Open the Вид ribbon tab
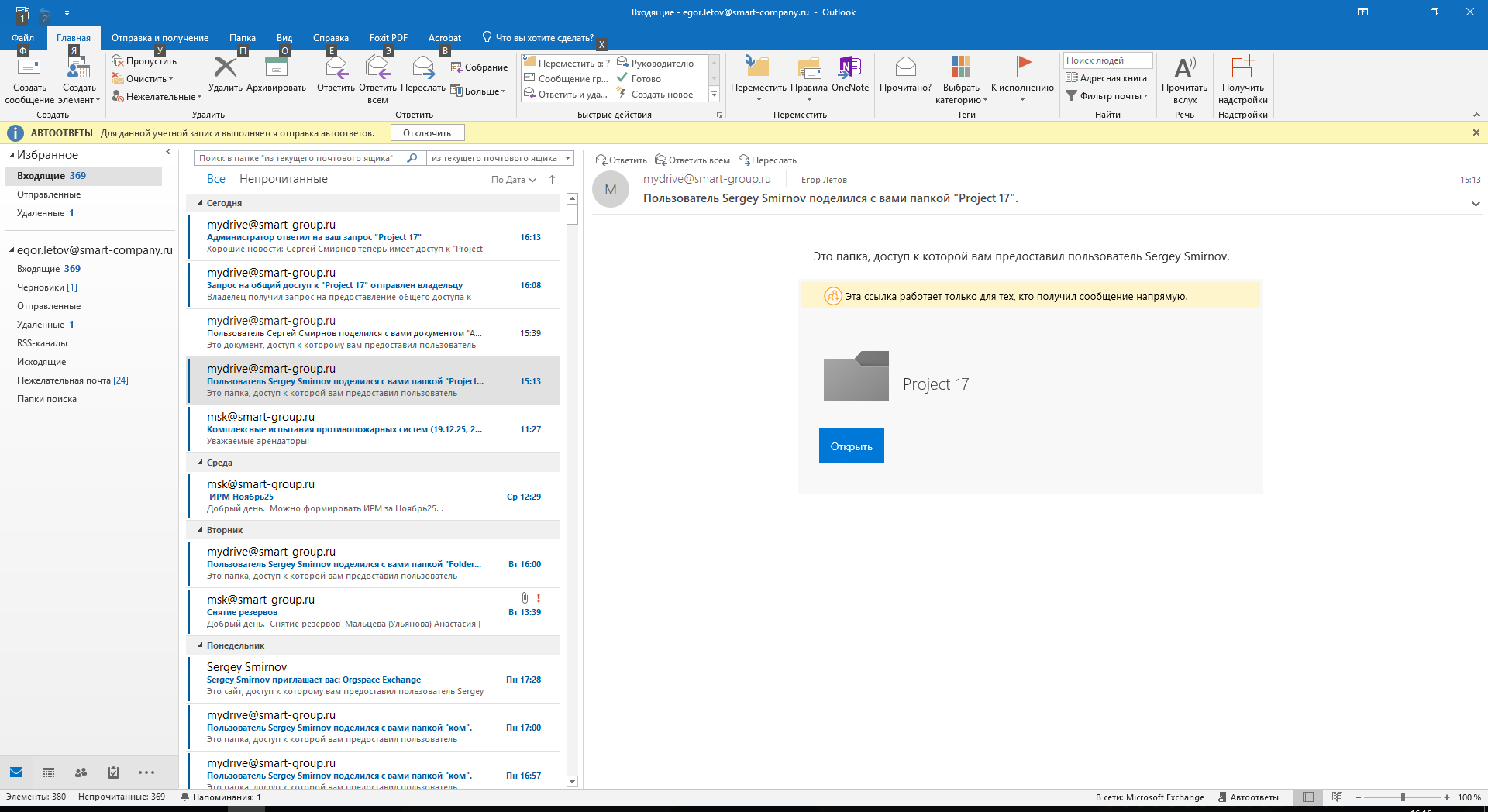 pos(284,38)
